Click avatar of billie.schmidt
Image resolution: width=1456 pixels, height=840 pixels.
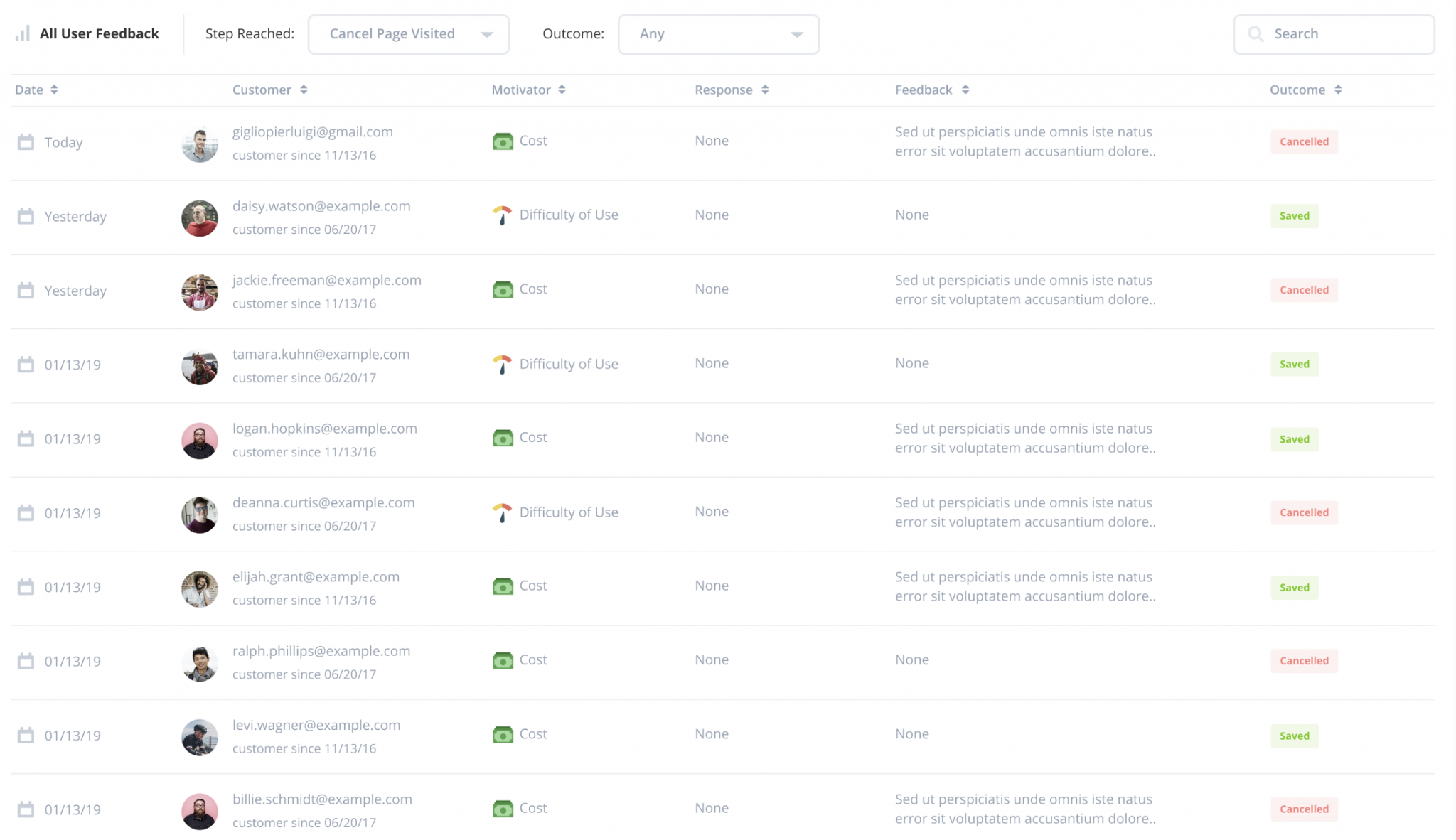coord(200,812)
